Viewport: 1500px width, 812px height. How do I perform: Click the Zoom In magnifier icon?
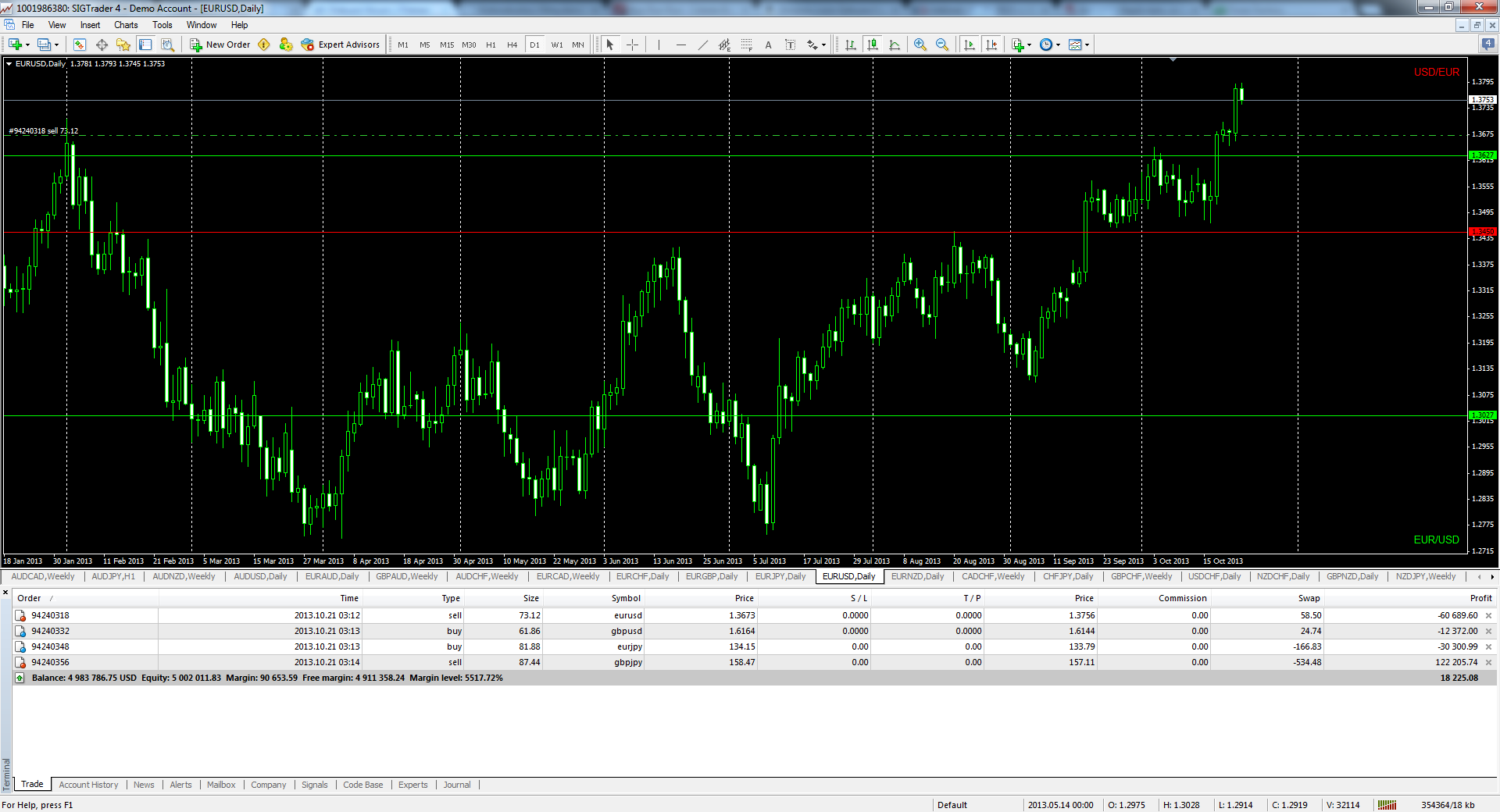pyautogui.click(x=920, y=45)
